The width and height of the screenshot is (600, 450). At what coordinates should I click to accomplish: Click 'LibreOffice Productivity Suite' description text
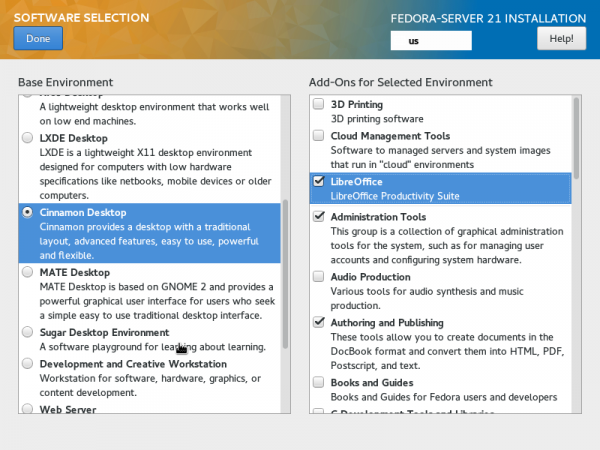coord(395,196)
